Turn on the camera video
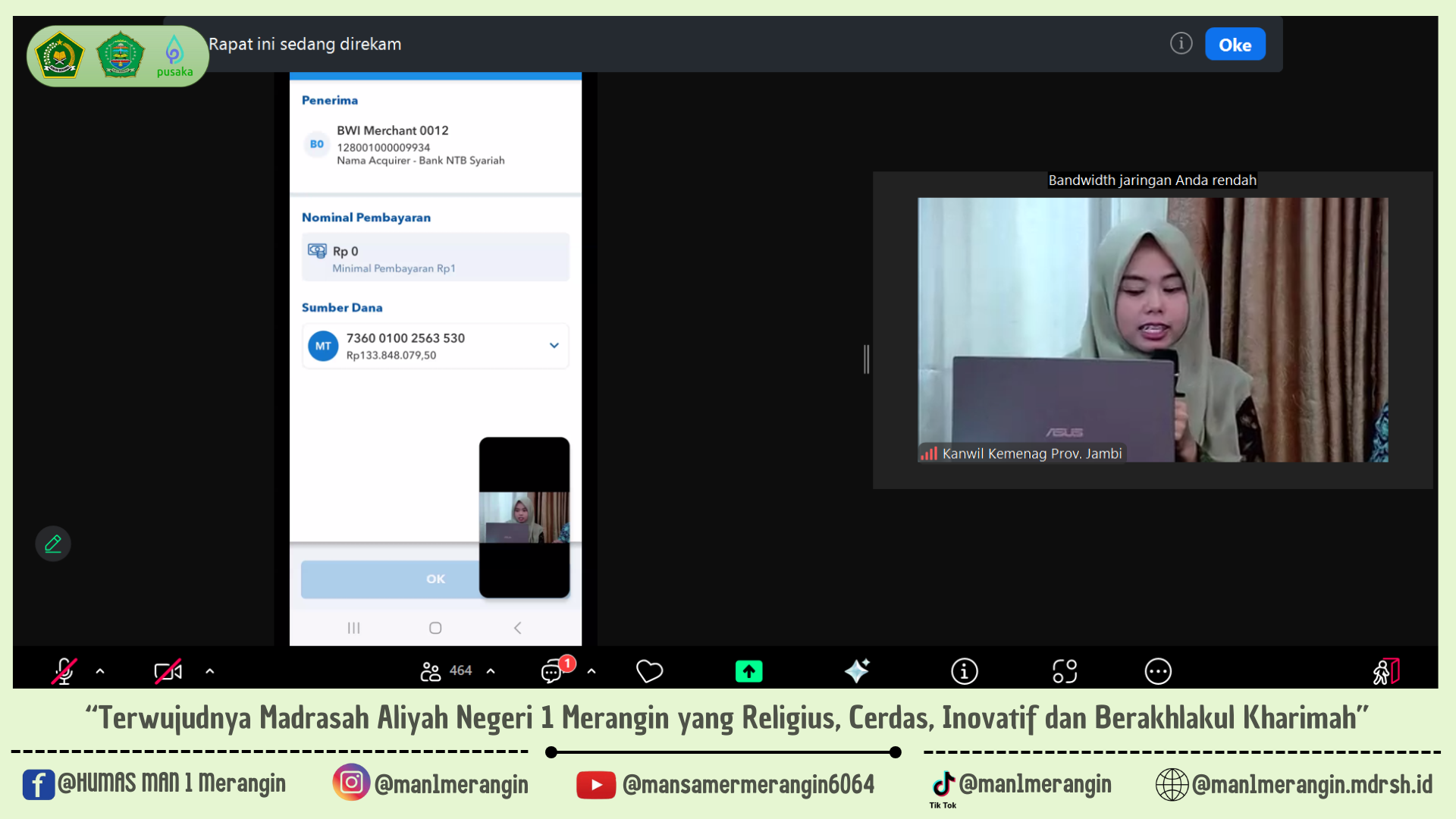Screen dimensions: 1456x819 point(168,671)
